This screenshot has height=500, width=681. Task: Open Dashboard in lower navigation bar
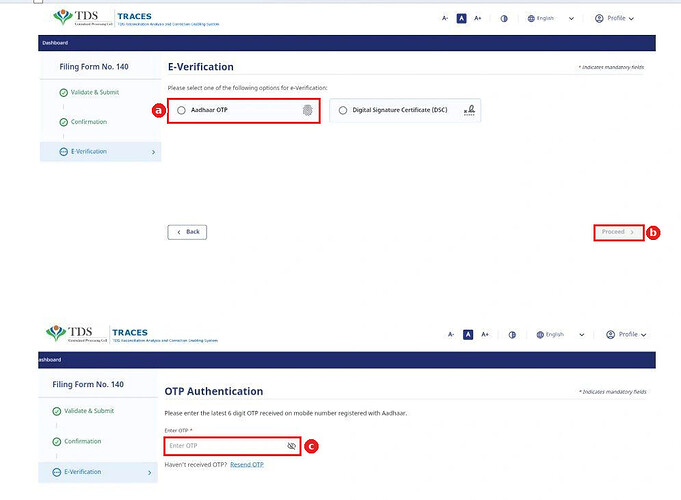(x=50, y=360)
